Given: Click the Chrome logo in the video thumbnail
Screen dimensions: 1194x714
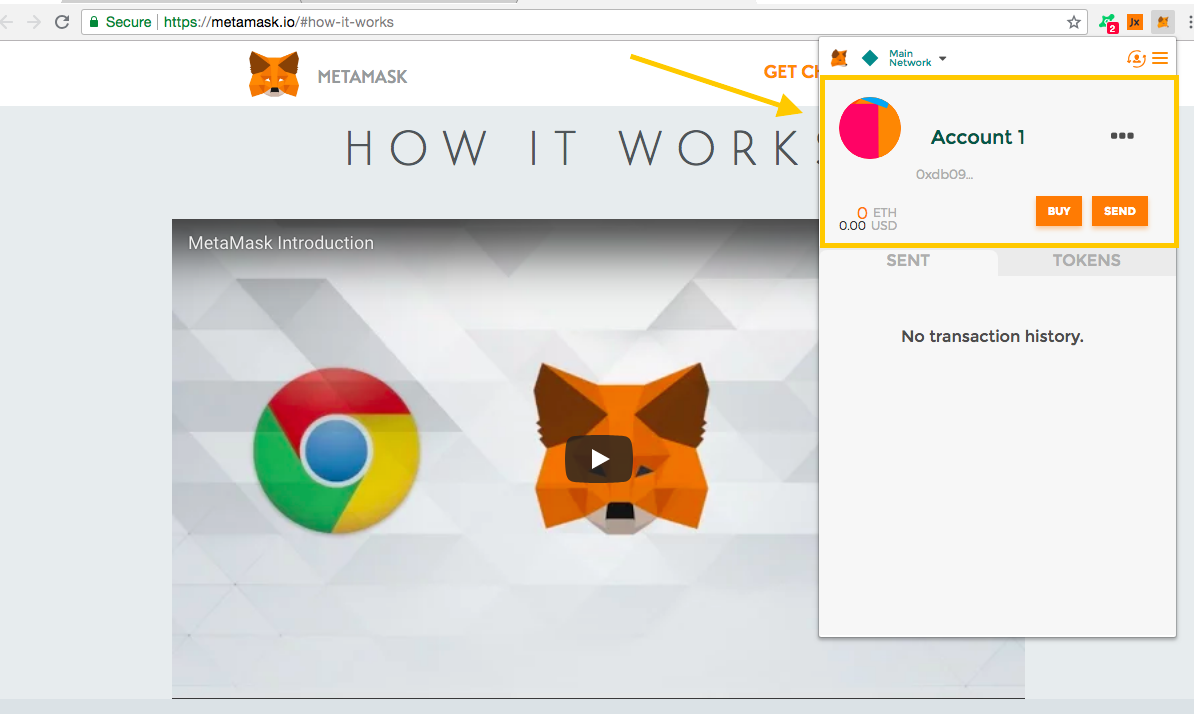Looking at the screenshot, I should click(336, 451).
